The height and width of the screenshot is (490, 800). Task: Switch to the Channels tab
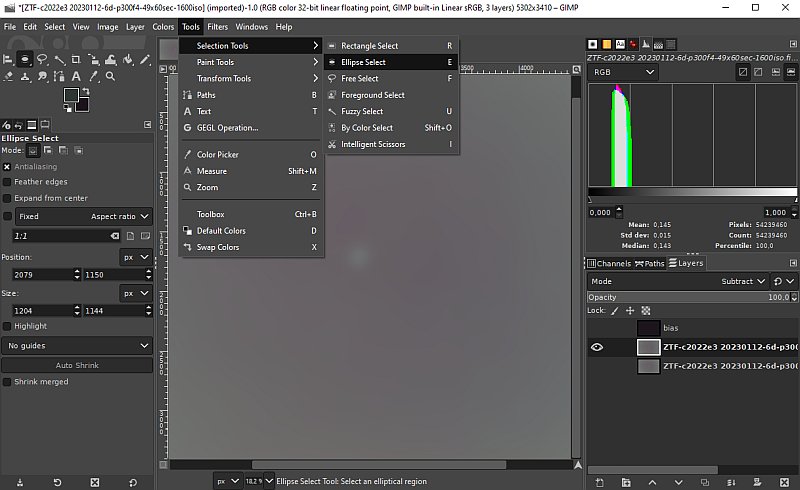click(x=609, y=263)
